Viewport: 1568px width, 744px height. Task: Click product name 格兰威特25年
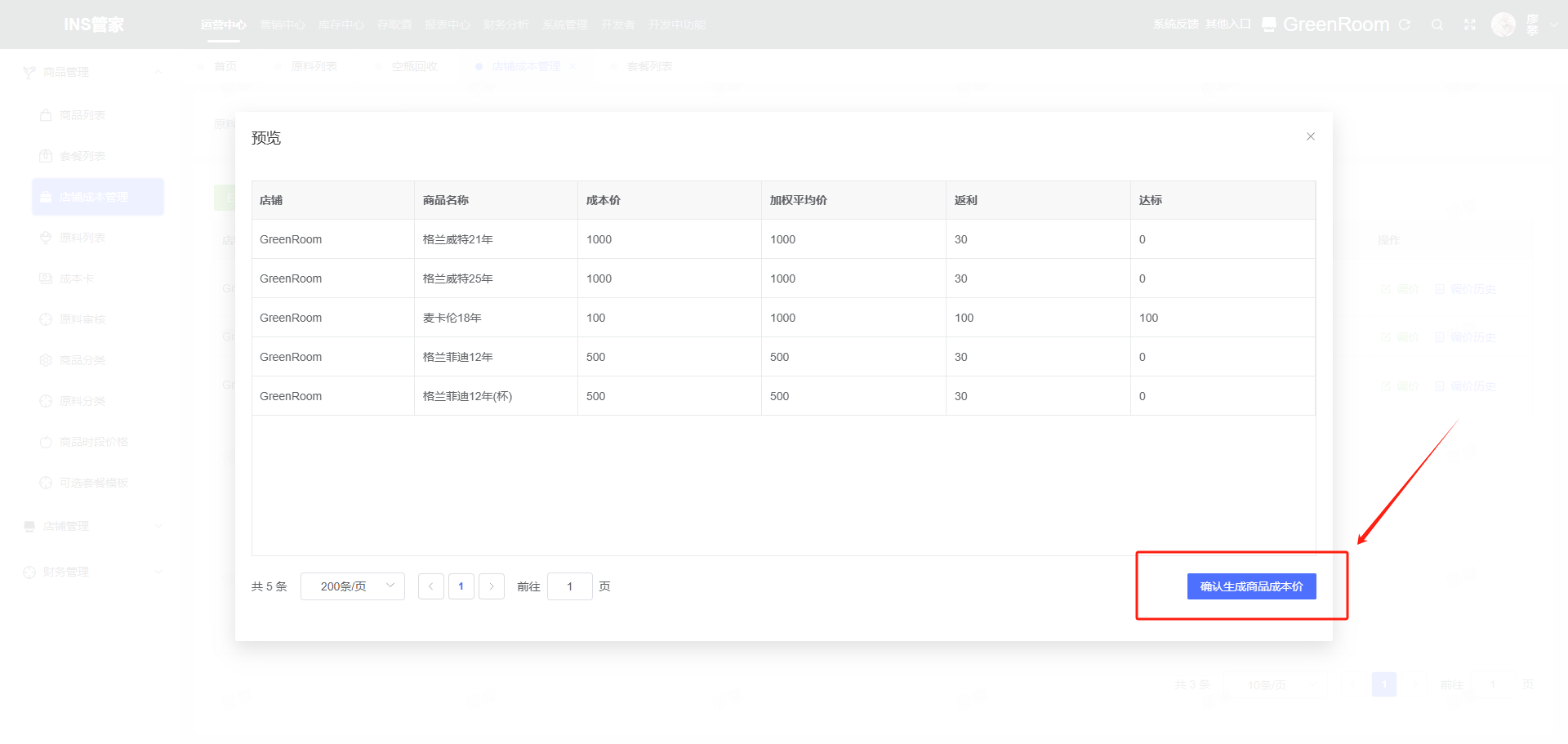click(458, 278)
